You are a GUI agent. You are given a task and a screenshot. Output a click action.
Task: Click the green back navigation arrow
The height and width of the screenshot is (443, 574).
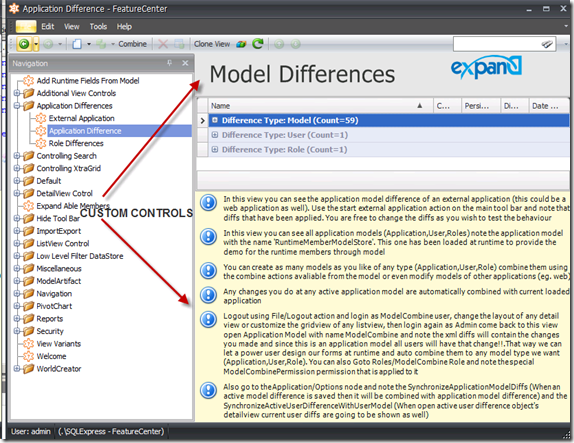[x=24, y=44]
